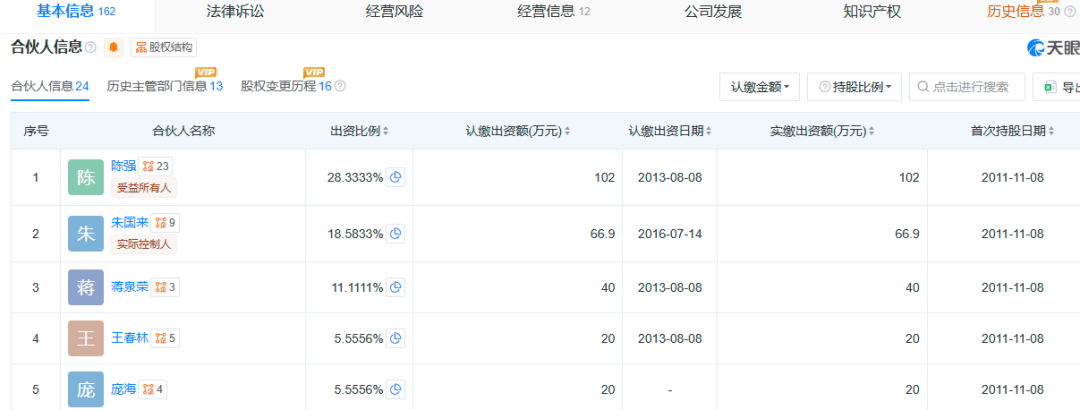Open the 历史主管部门信息 13 sub-tab
This screenshot has width=1080, height=410.
165,87
